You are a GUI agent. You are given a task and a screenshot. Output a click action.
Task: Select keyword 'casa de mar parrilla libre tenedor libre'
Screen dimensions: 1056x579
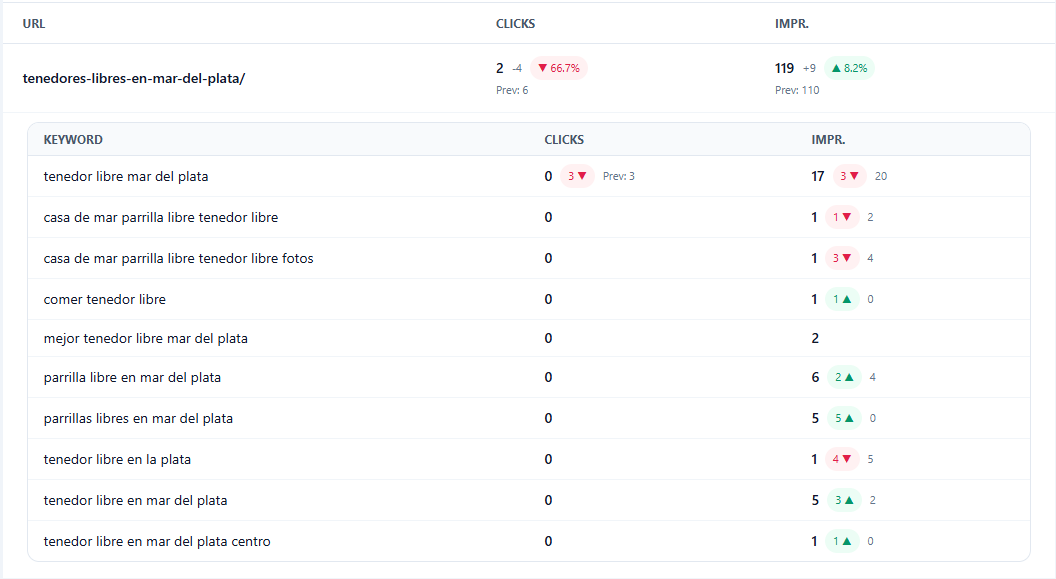pyautogui.click(x=161, y=217)
